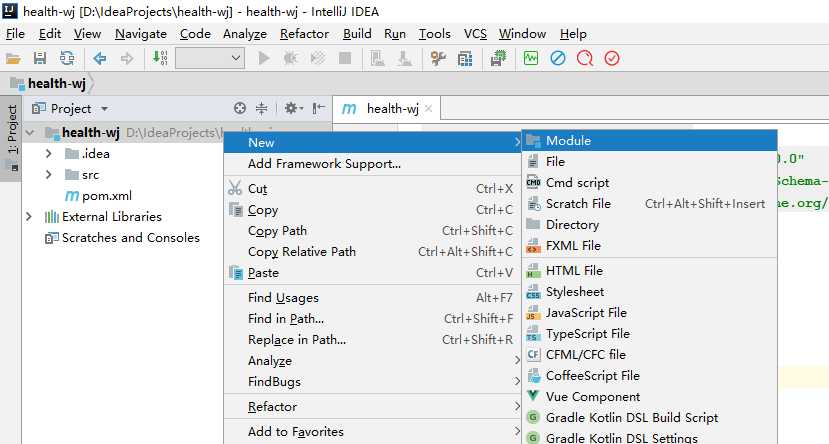Select Module in the New submenu
The image size is (829, 444).
click(x=649, y=141)
